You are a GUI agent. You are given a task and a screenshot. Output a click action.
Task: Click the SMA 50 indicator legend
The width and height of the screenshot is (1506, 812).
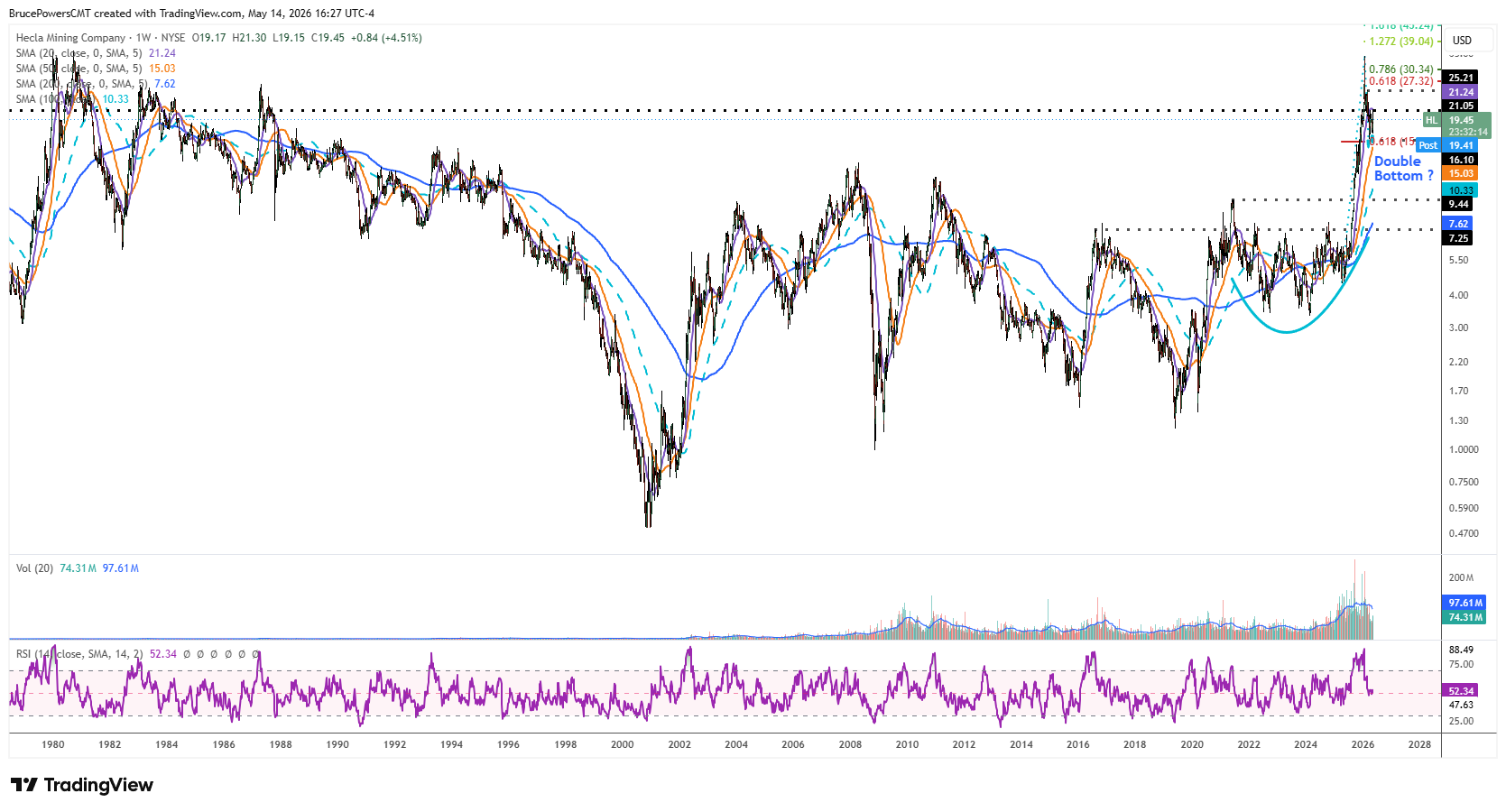point(96,69)
